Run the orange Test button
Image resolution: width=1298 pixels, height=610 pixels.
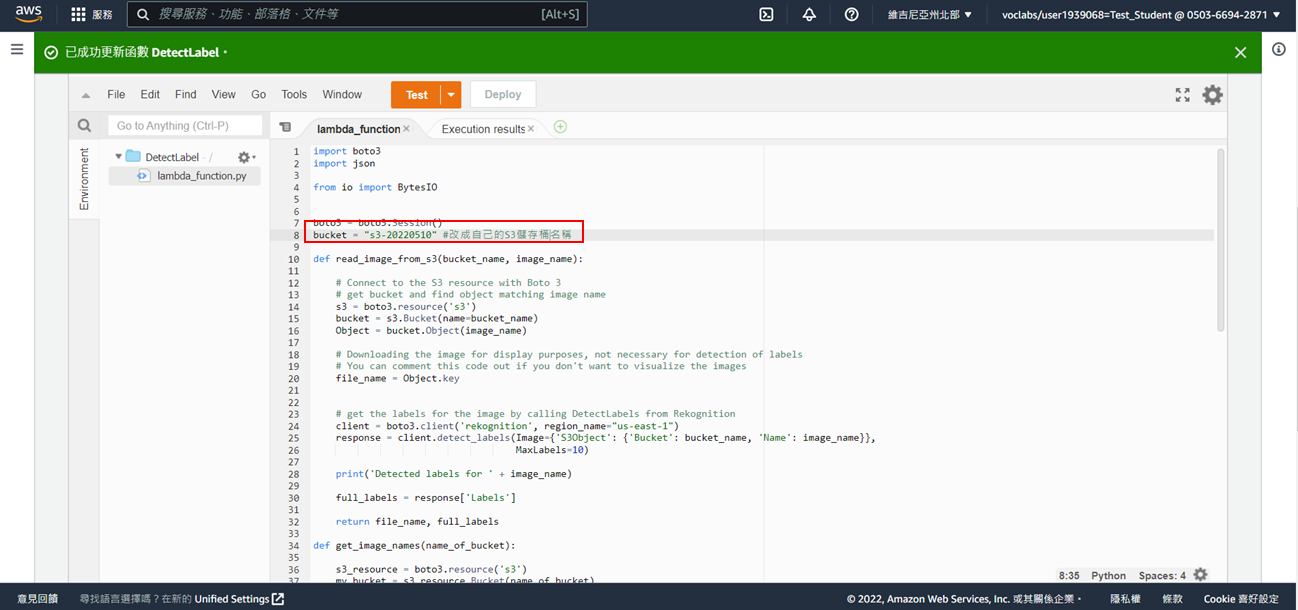[417, 95]
